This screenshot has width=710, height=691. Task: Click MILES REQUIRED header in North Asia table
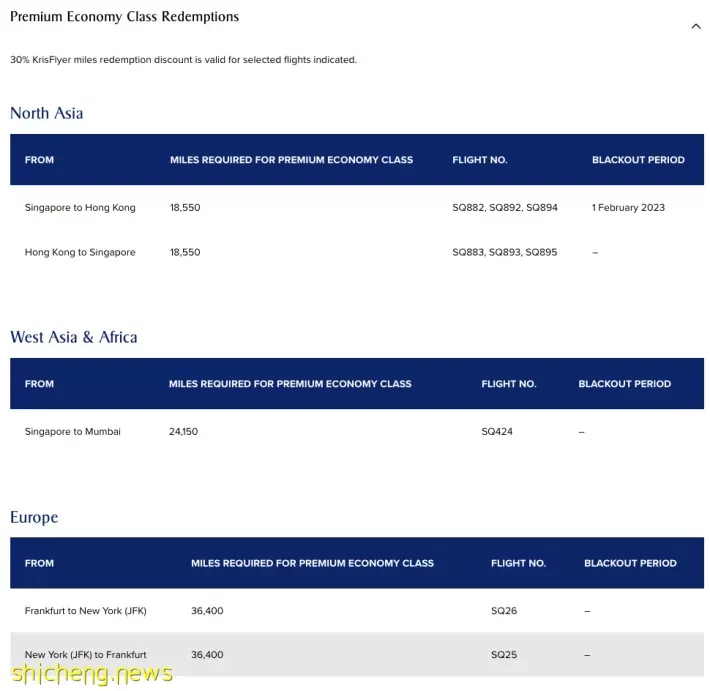291,160
